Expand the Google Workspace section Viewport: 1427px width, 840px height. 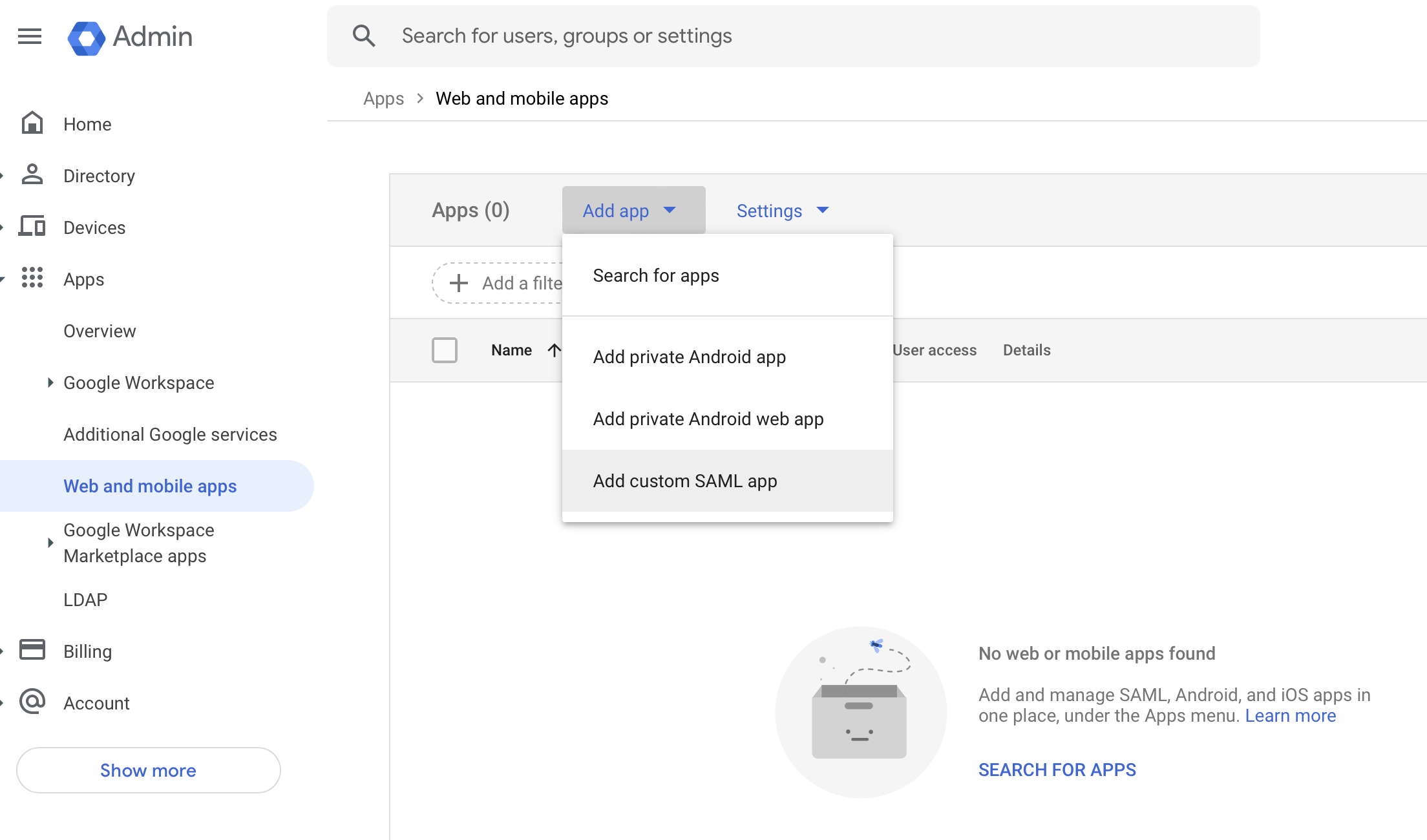52,383
